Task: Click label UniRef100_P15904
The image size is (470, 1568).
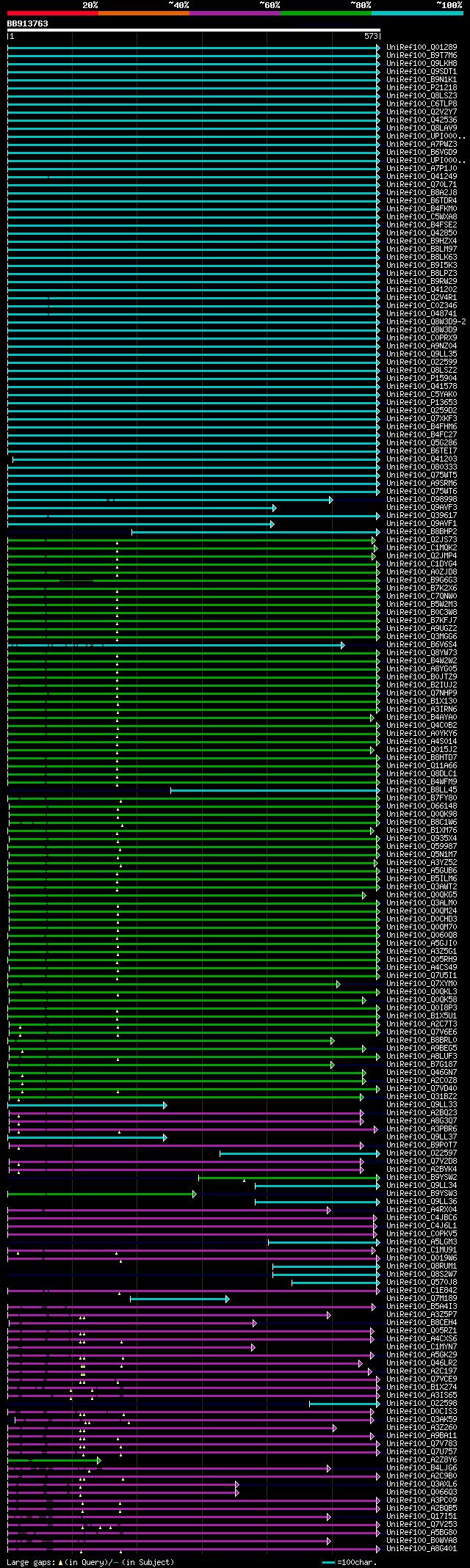Action: coord(422,378)
